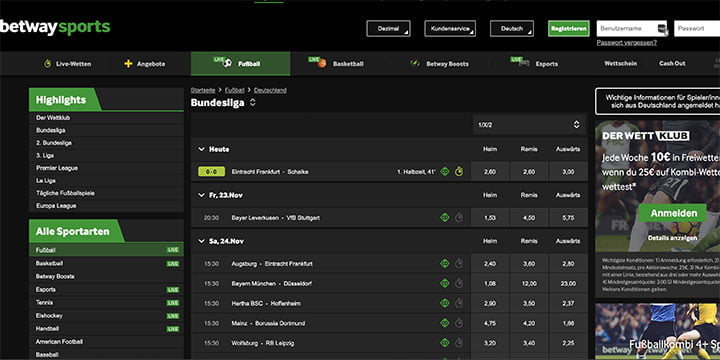
Task: Collapse the Fr, 23.Nov section
Action: click(x=201, y=195)
